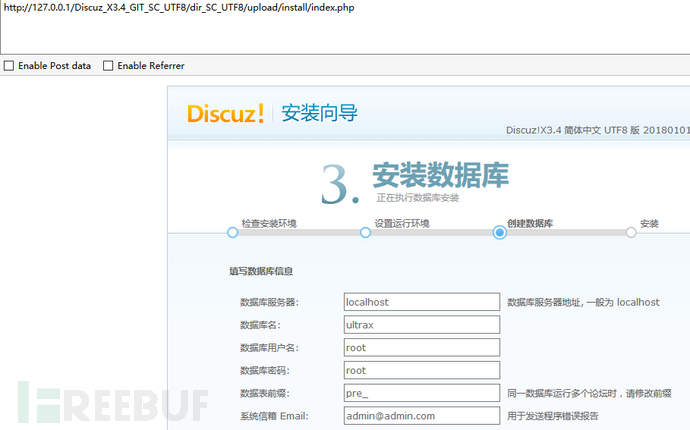Click the 创建数据库 step label

[530, 224]
